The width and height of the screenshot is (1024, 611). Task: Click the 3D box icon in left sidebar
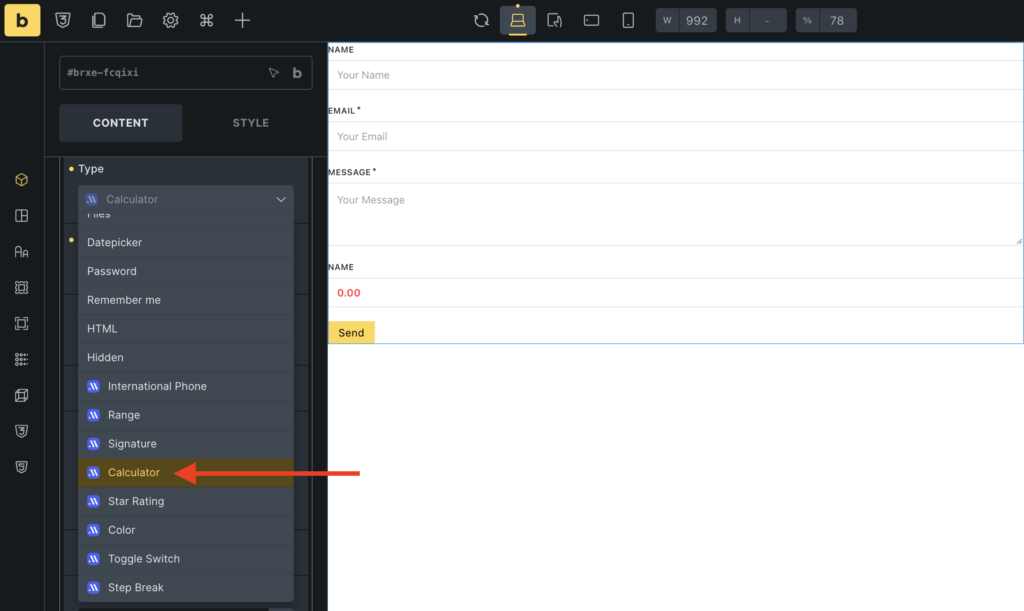tap(22, 395)
